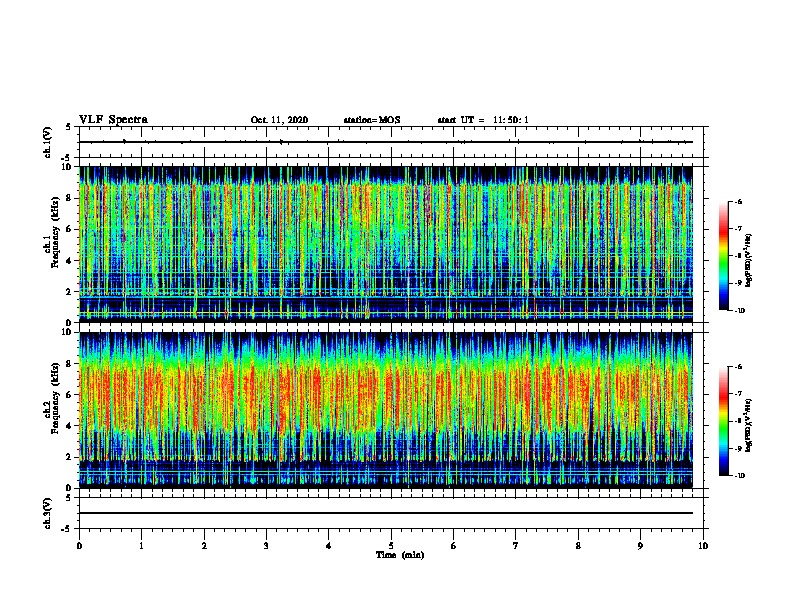Click the ch.1 spectrogram panel
The width and height of the screenshot is (792, 612).
(386, 244)
